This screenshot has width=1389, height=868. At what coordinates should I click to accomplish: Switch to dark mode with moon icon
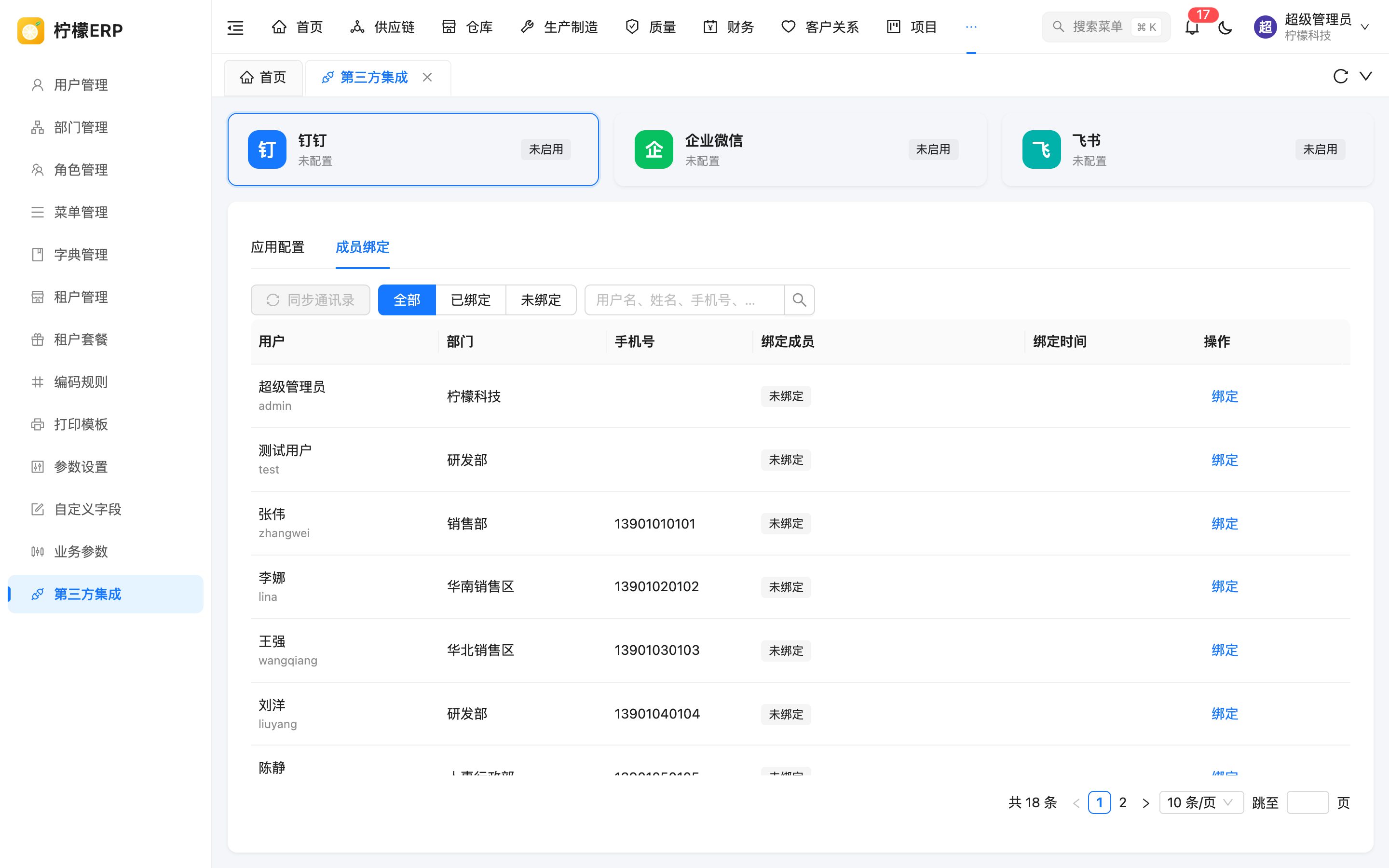[1225, 27]
